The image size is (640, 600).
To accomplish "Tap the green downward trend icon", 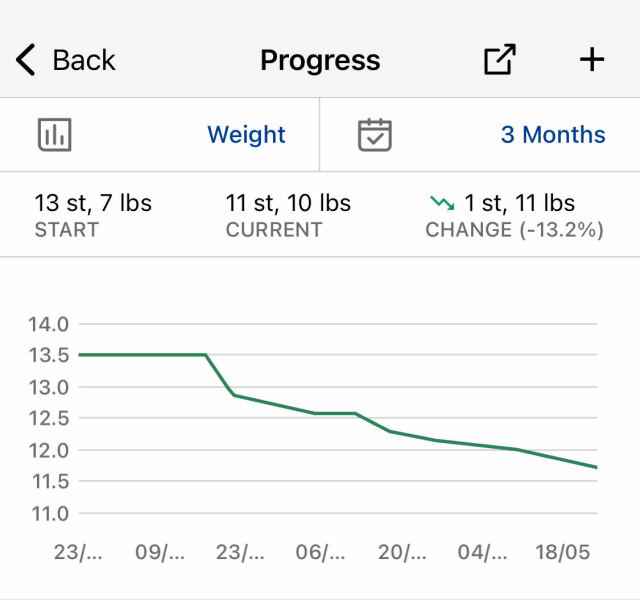I will coord(442,204).
